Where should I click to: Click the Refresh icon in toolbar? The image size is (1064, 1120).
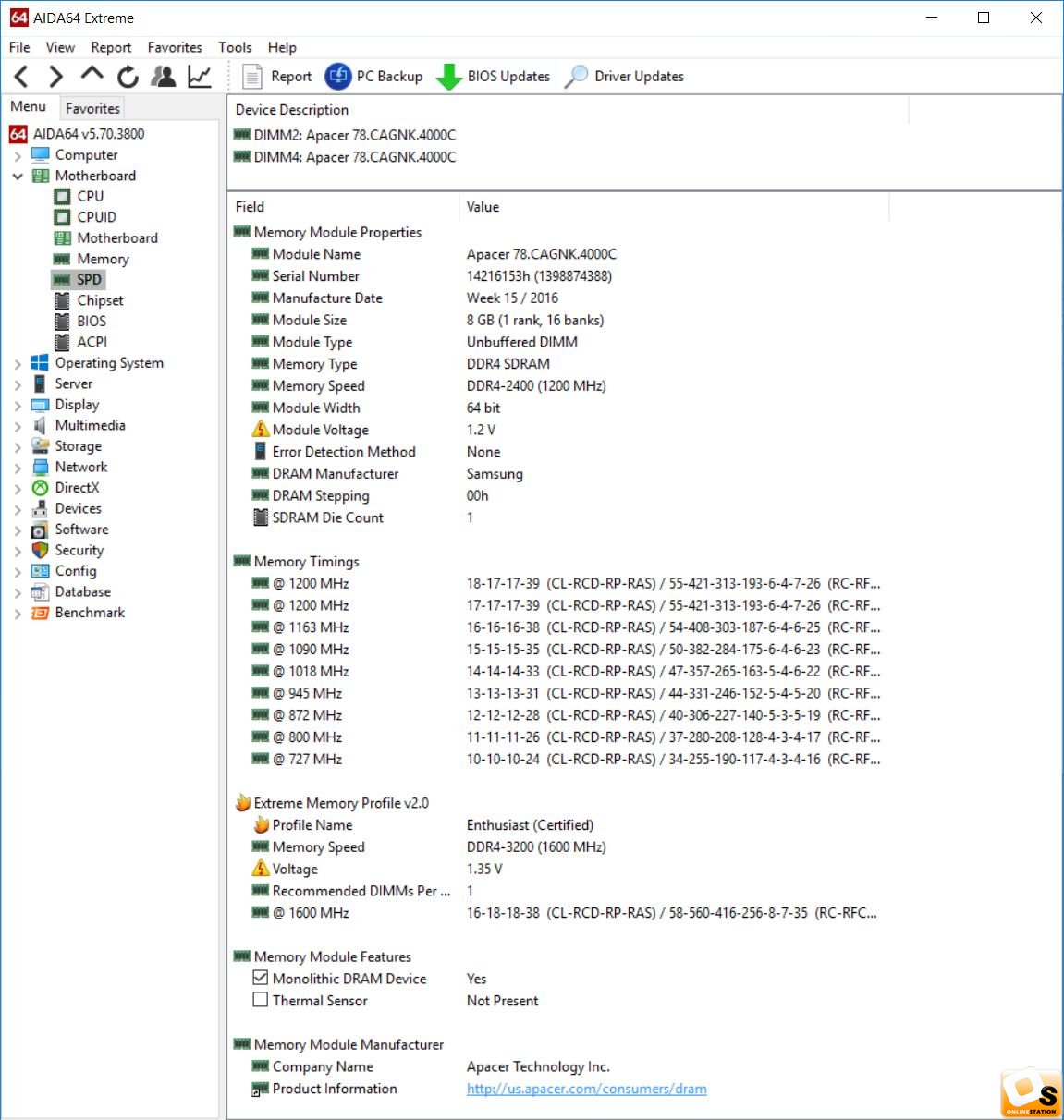(x=128, y=77)
